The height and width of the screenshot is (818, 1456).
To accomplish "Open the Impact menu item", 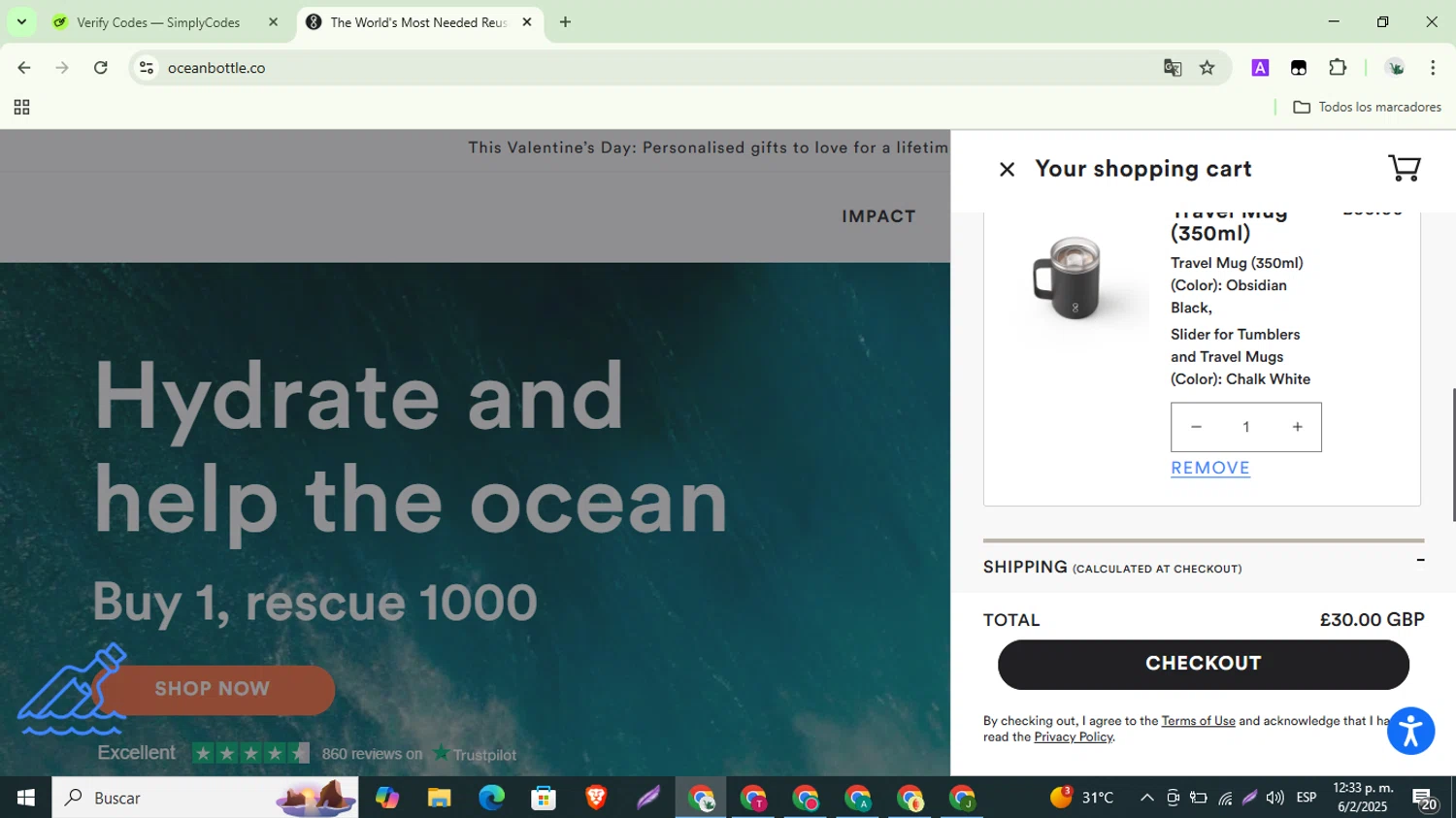I will [878, 216].
